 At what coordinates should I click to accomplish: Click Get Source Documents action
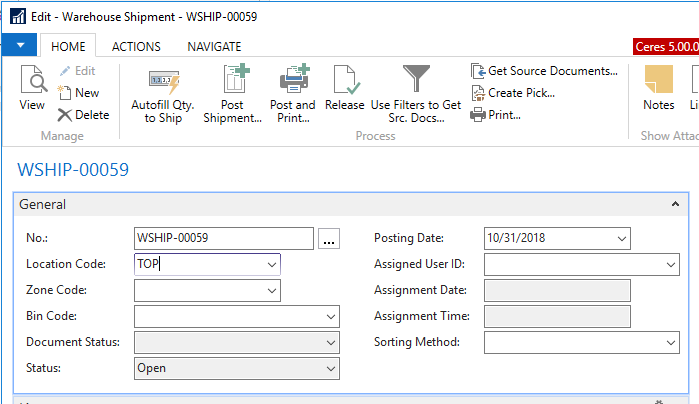[x=544, y=71]
